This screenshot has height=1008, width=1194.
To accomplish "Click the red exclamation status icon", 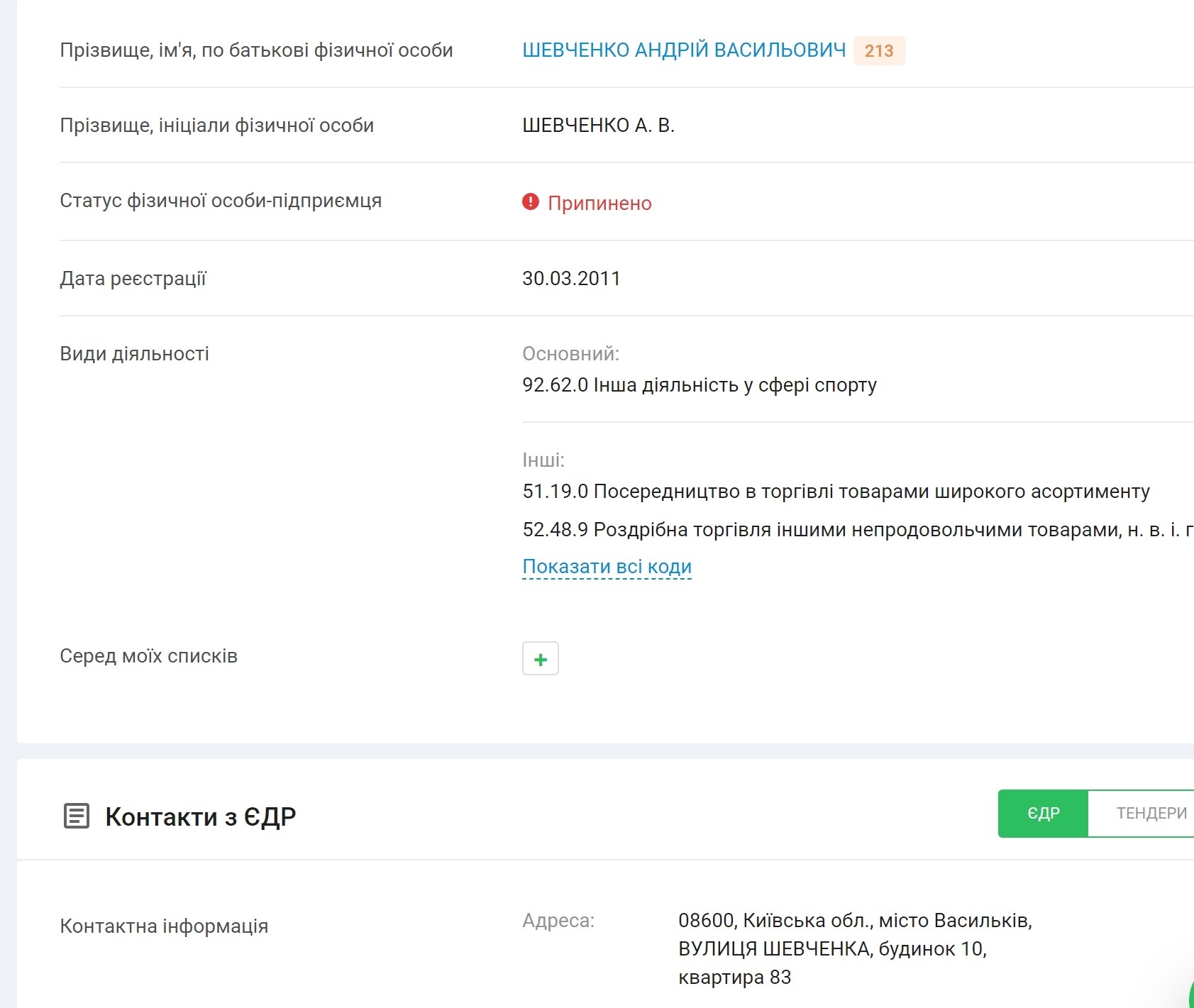I will tap(531, 202).
